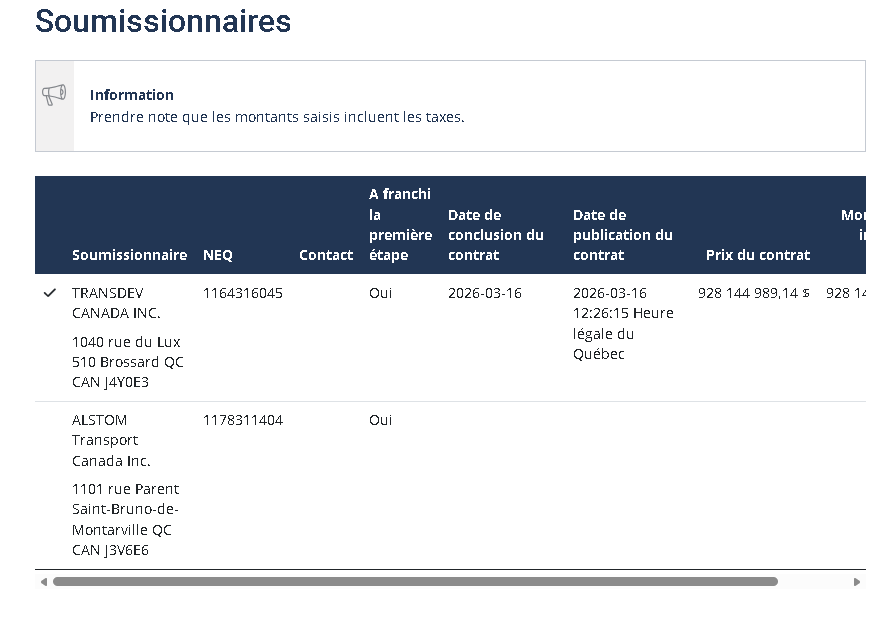Click the left arrow of the horizontal scrollbar
The width and height of the screenshot is (892, 629).
tap(43, 582)
